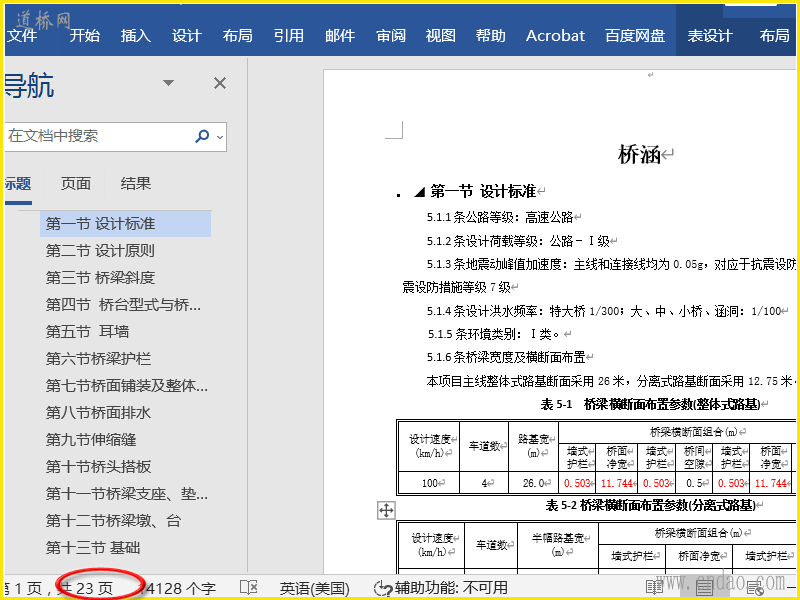The image size is (800, 600).
Task: Open the 帮助 ribbon tab
Action: coord(490,36)
